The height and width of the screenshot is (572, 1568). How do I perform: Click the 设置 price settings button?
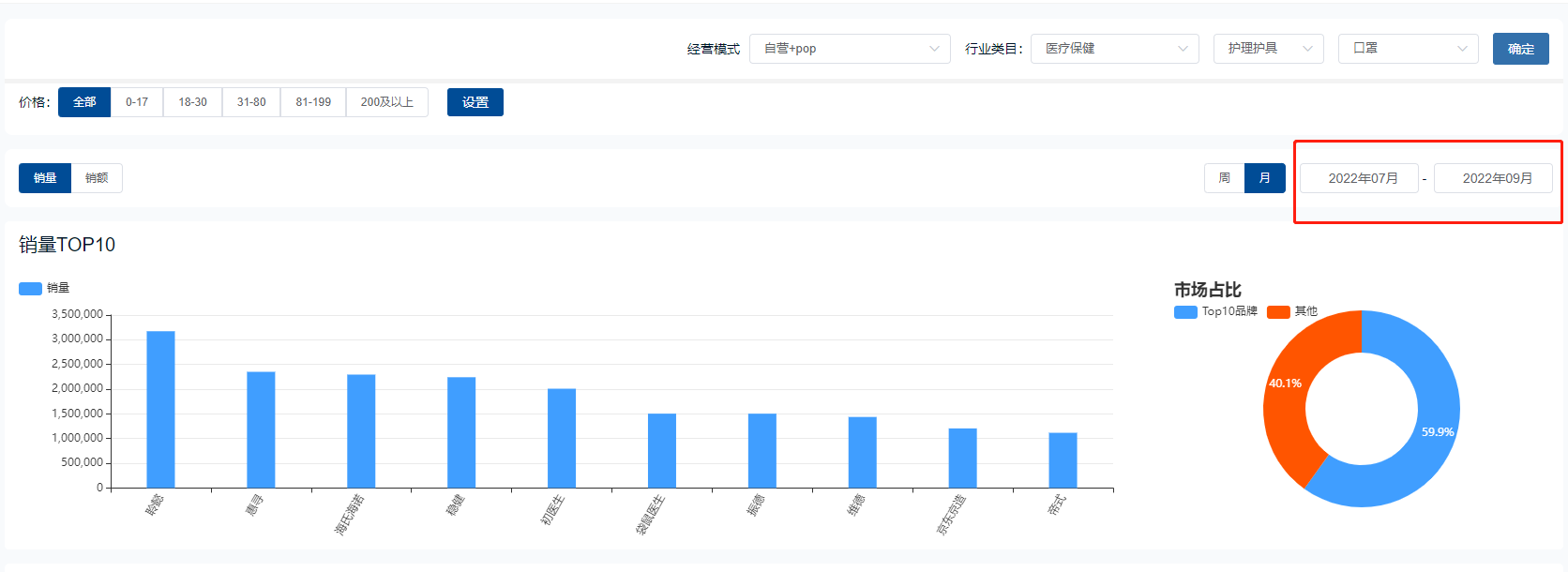475,102
